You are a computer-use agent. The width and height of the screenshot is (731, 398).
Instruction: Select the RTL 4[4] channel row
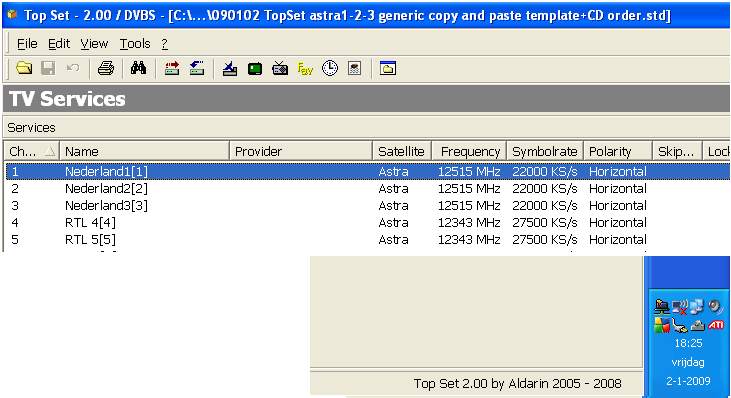pos(367,223)
